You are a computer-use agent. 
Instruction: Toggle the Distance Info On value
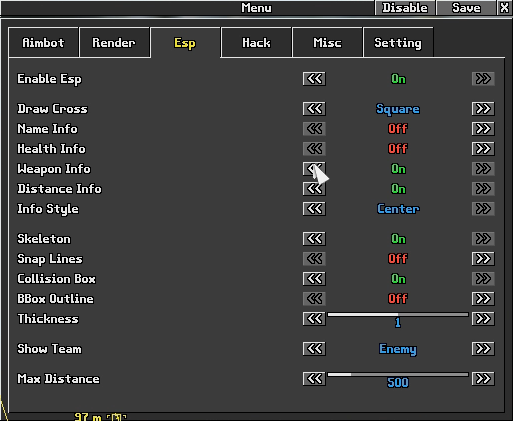pos(398,189)
